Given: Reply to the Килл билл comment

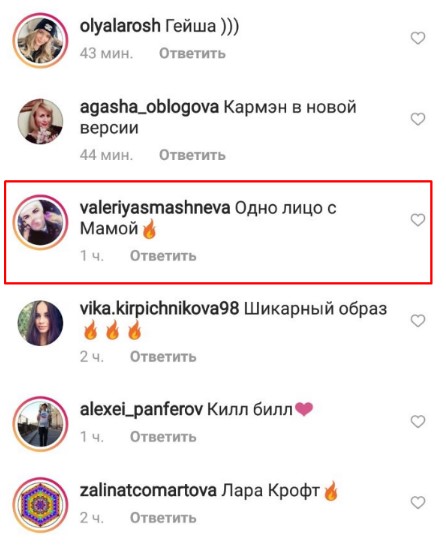Looking at the screenshot, I should pyautogui.click(x=163, y=437).
